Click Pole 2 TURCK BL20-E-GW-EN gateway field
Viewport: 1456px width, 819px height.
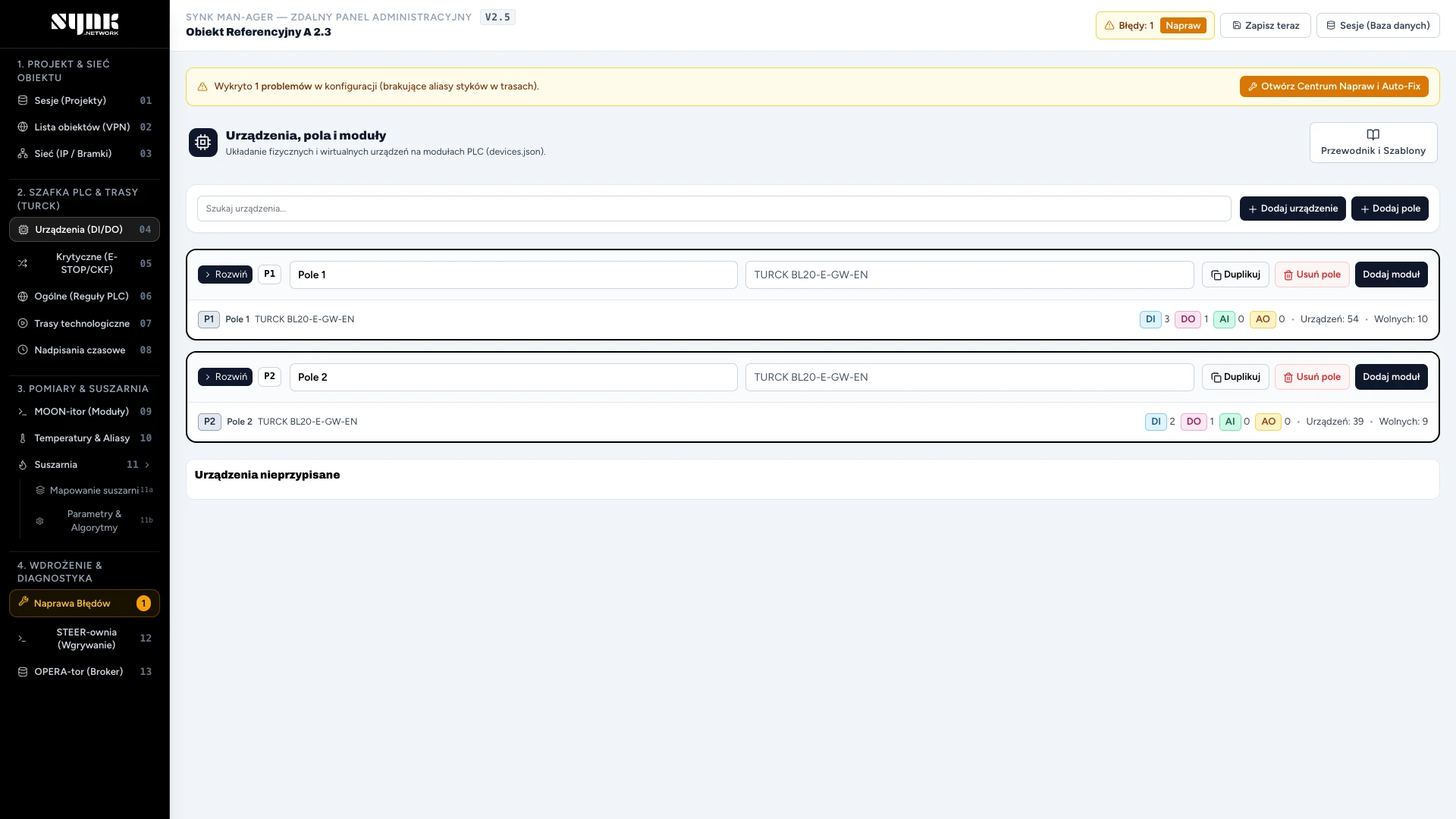(970, 377)
